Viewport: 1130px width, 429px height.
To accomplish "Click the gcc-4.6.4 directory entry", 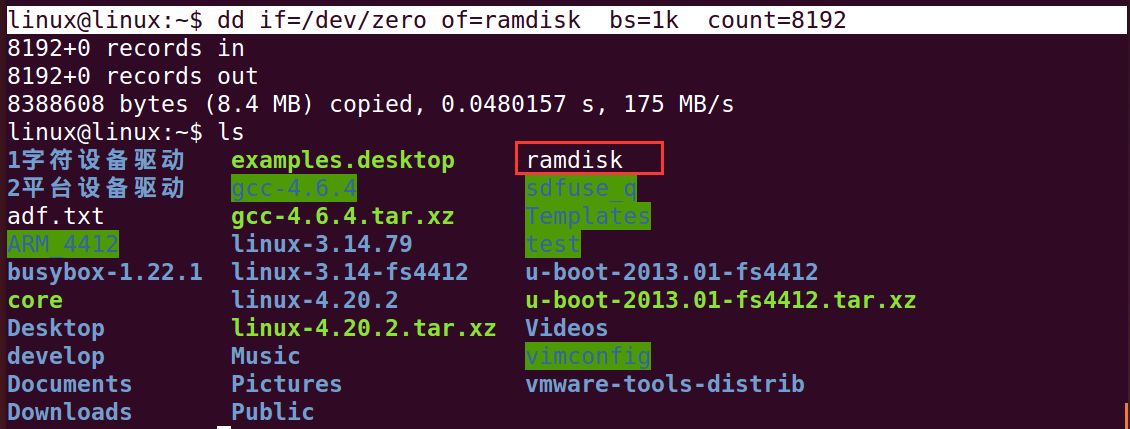I will [294, 188].
